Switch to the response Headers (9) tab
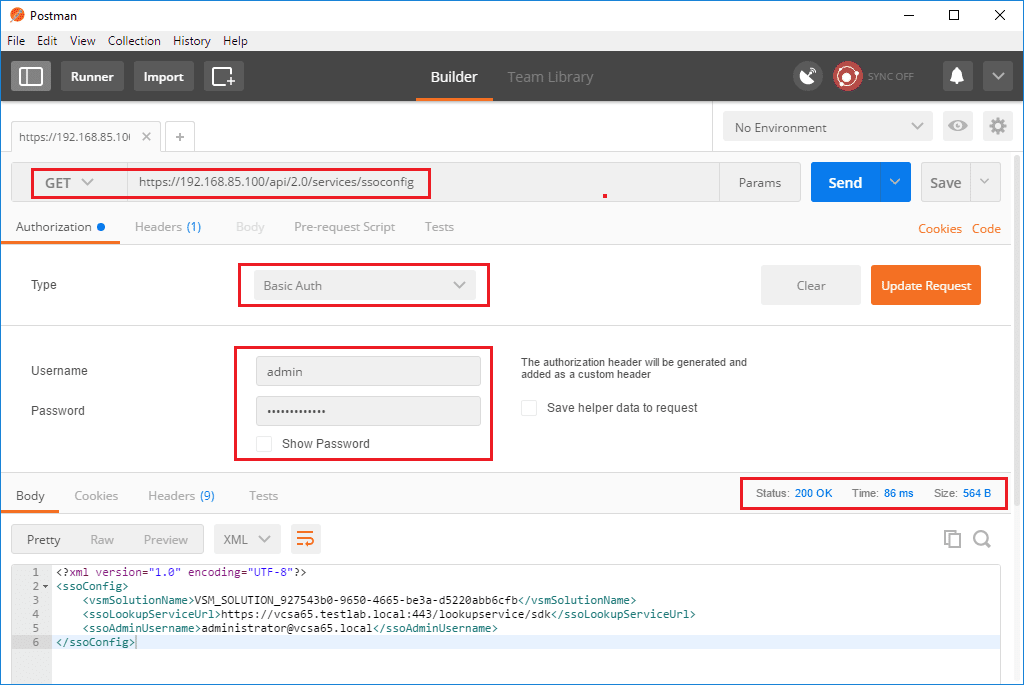Viewport: 1024px width, 685px height. click(181, 496)
